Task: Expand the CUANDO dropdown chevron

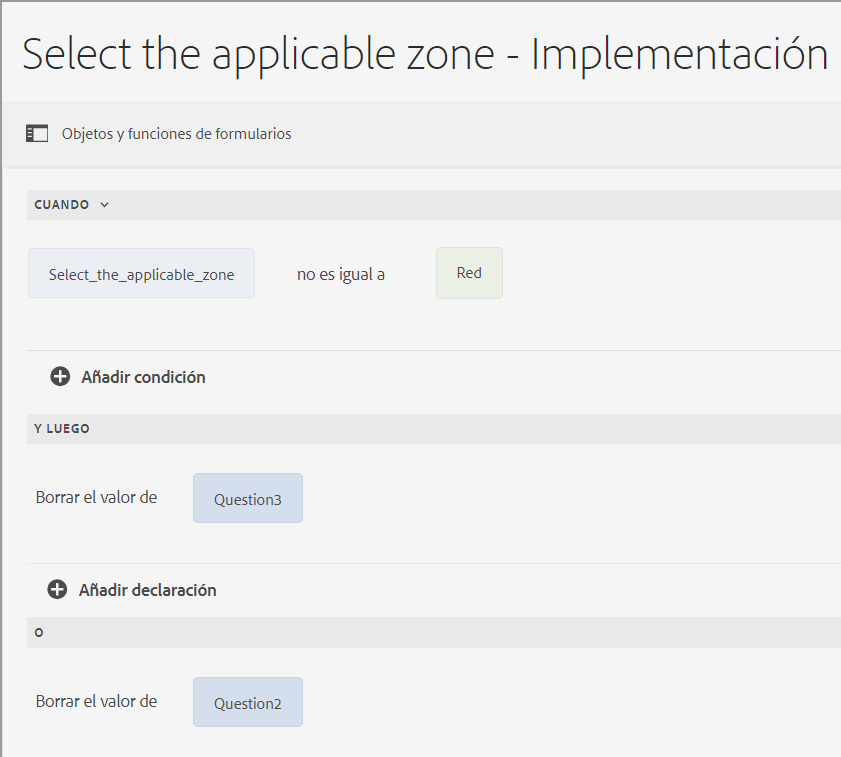Action: [105, 205]
